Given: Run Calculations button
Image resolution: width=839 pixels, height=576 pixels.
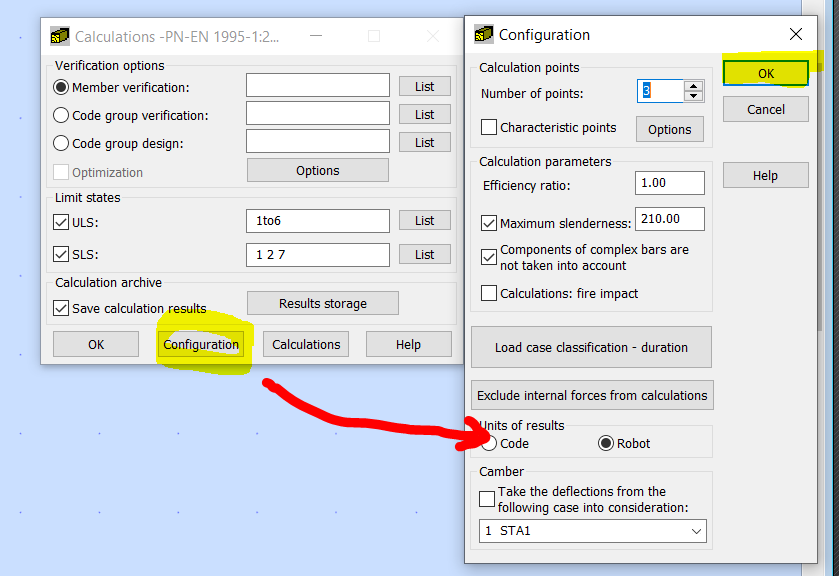Looking at the screenshot, I should [x=306, y=344].
